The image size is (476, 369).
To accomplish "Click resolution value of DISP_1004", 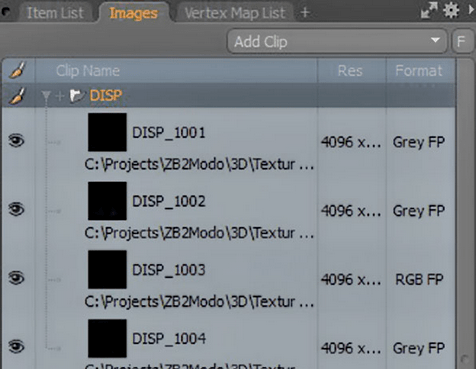I will pos(351,348).
